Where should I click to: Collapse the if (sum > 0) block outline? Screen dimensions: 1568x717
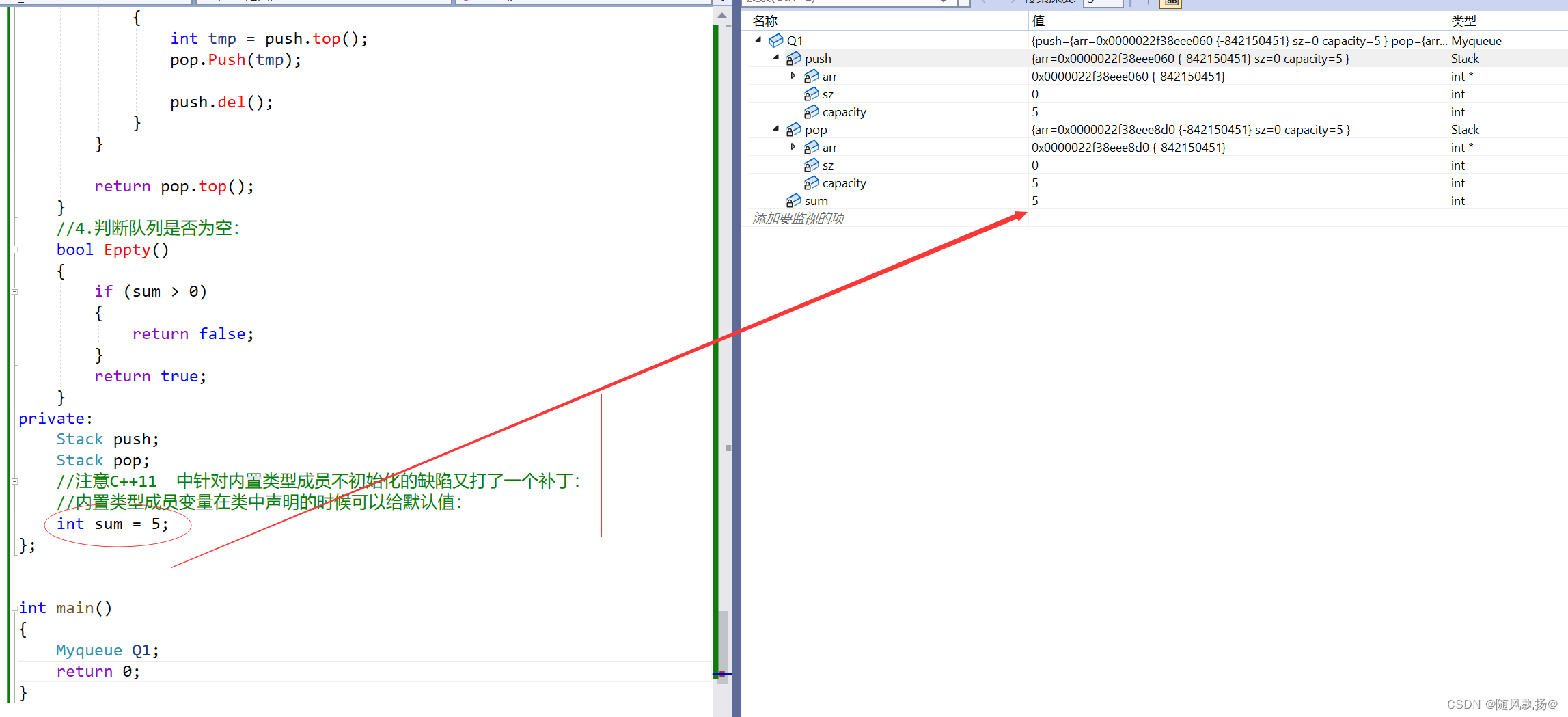tap(14, 292)
